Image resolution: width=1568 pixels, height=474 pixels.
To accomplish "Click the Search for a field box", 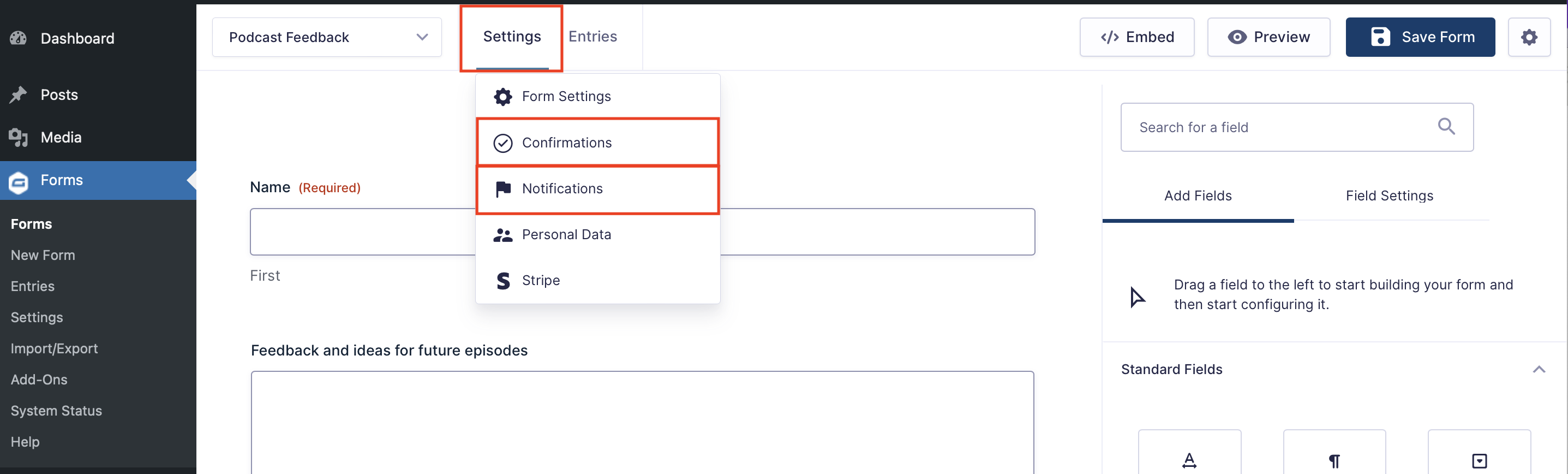I will [x=1296, y=127].
